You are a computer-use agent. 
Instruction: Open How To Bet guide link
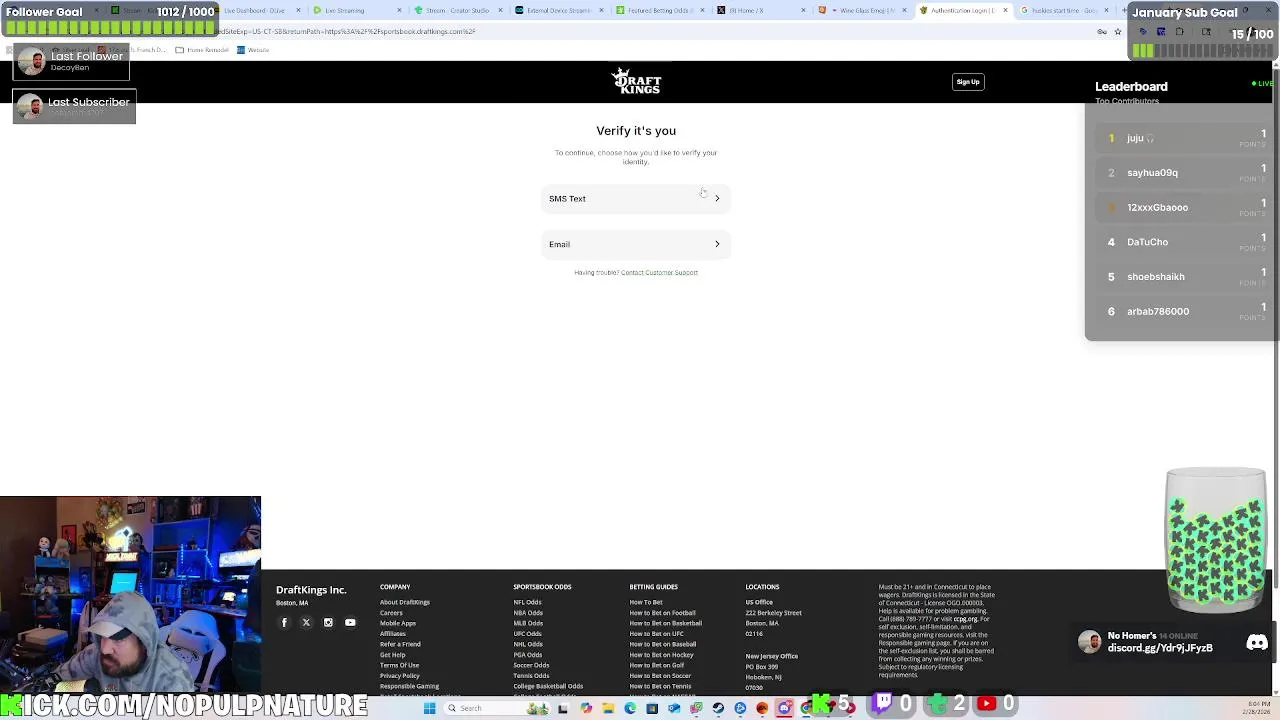tap(646, 602)
